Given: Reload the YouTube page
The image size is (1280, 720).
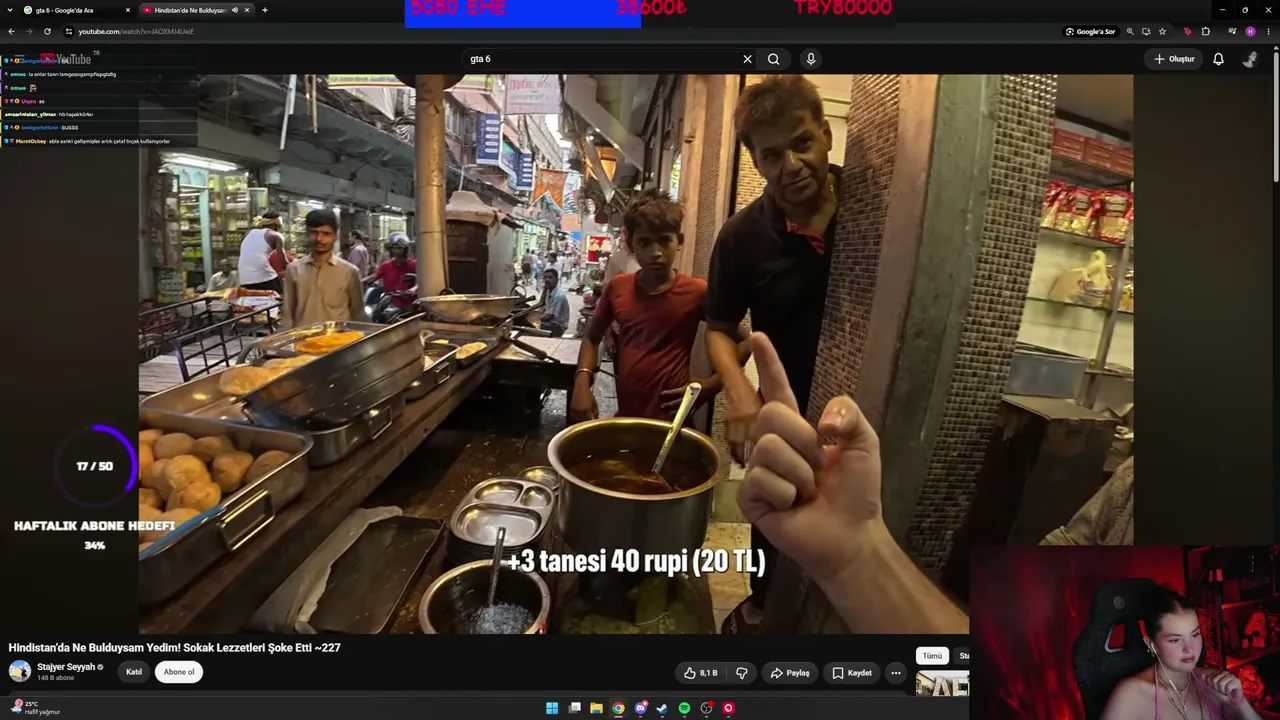Looking at the screenshot, I should 47,31.
